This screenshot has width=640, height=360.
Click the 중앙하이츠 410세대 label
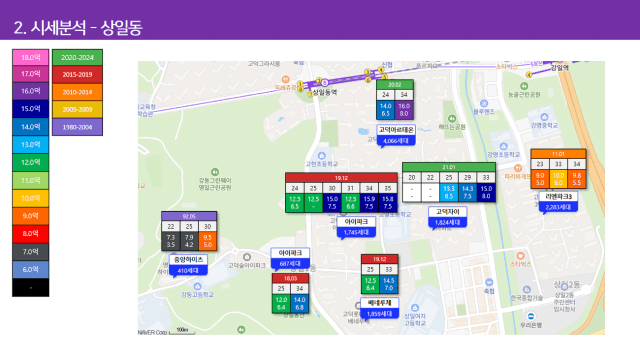click(x=188, y=265)
